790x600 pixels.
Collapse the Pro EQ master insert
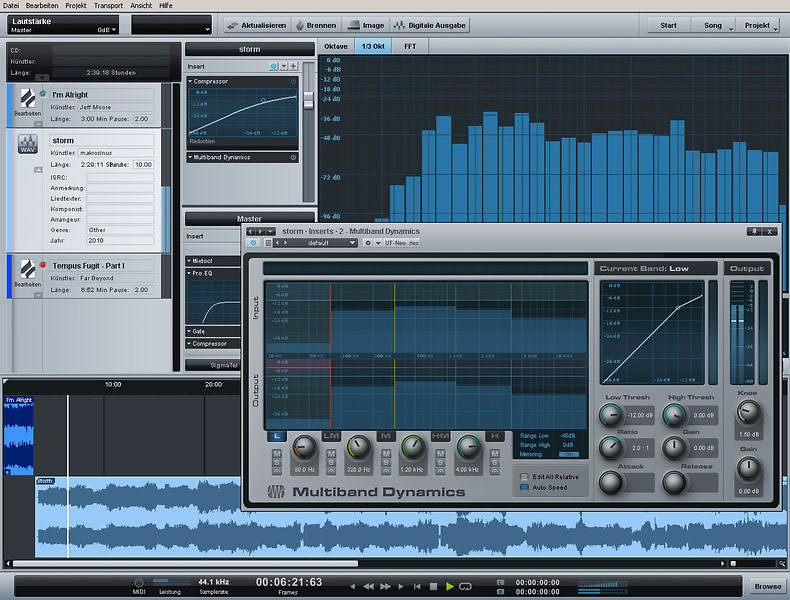(x=188, y=273)
